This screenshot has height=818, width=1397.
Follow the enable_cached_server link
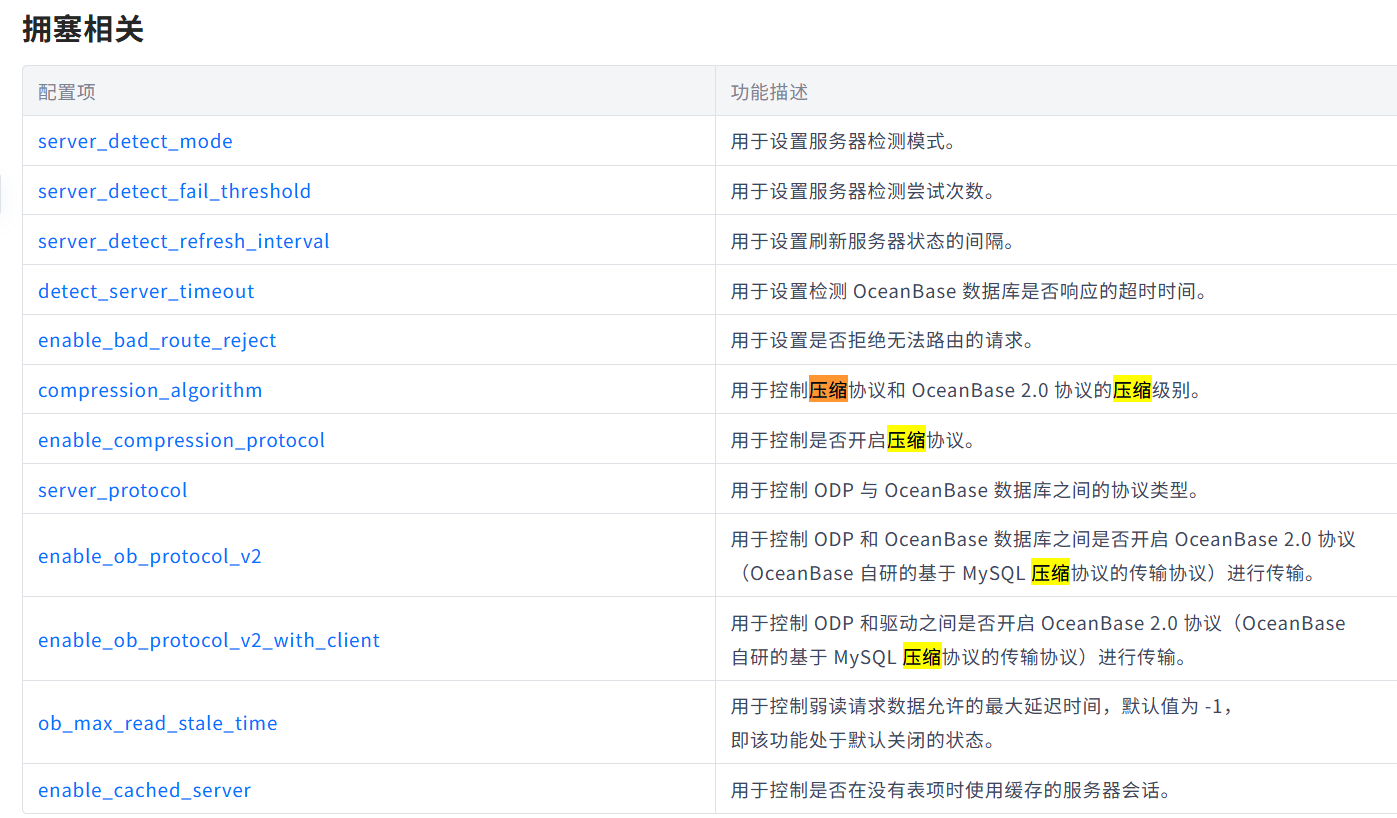coord(144,790)
